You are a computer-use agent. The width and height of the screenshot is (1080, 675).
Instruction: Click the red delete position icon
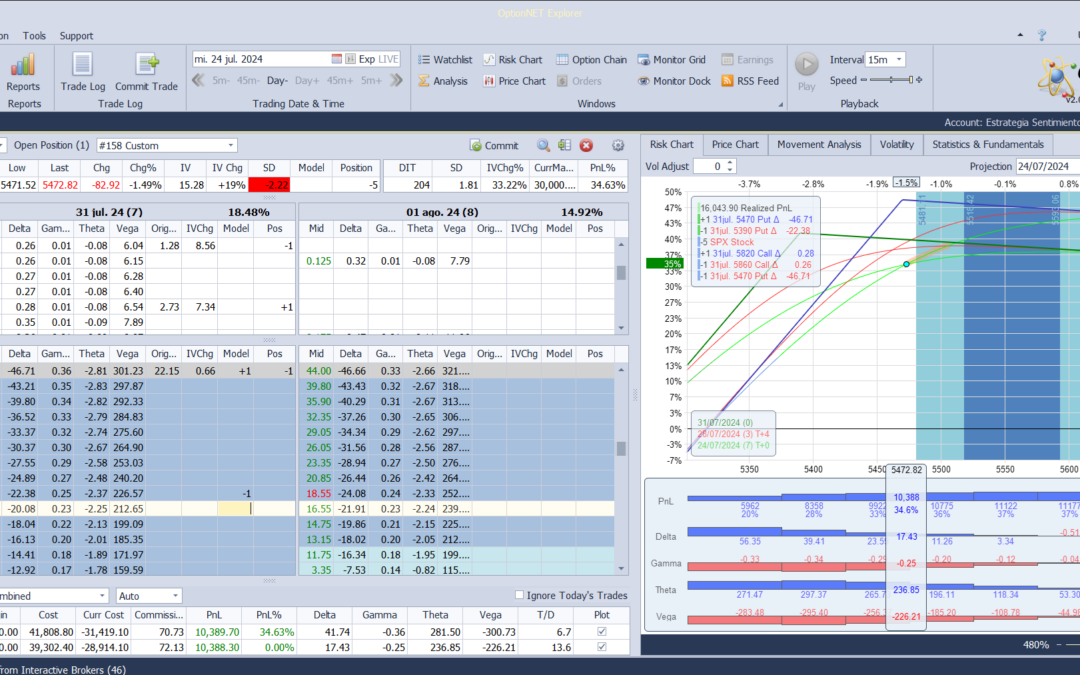point(586,146)
